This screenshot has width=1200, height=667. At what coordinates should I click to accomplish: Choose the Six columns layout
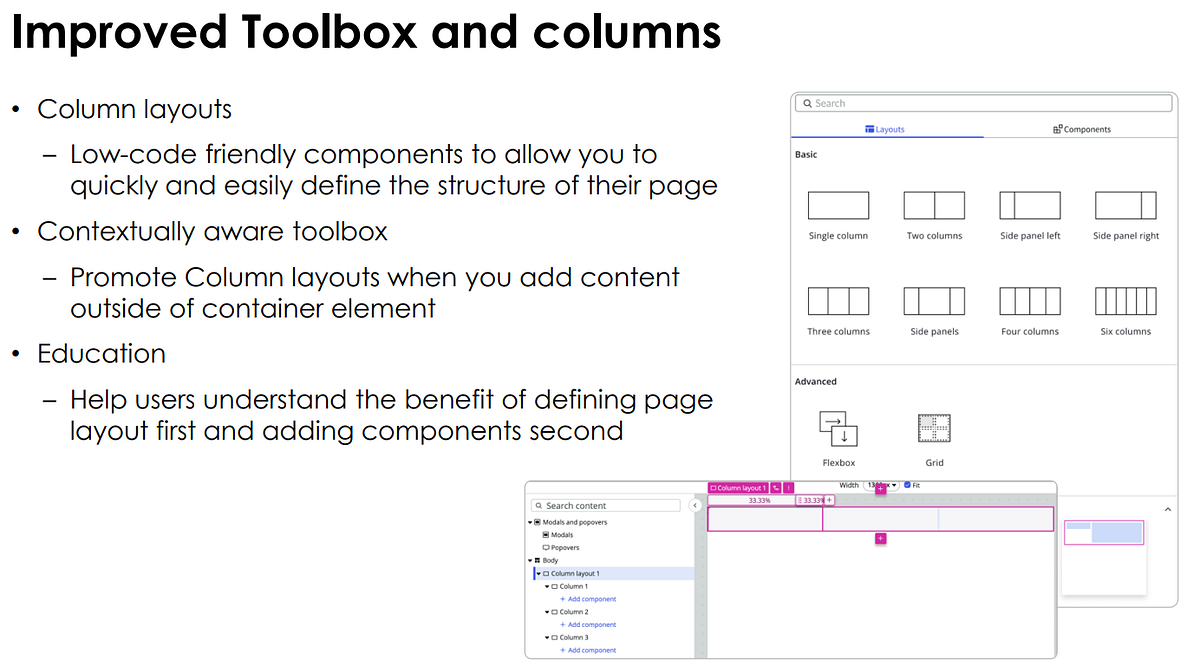point(1126,302)
